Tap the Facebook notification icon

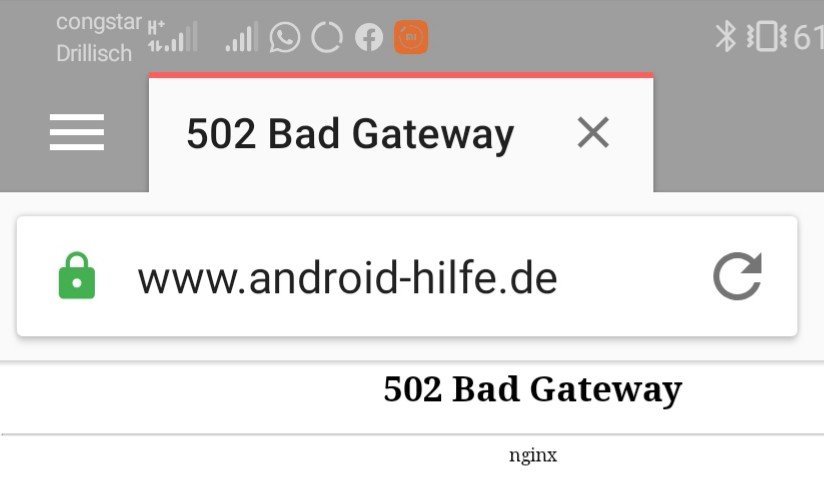point(368,37)
